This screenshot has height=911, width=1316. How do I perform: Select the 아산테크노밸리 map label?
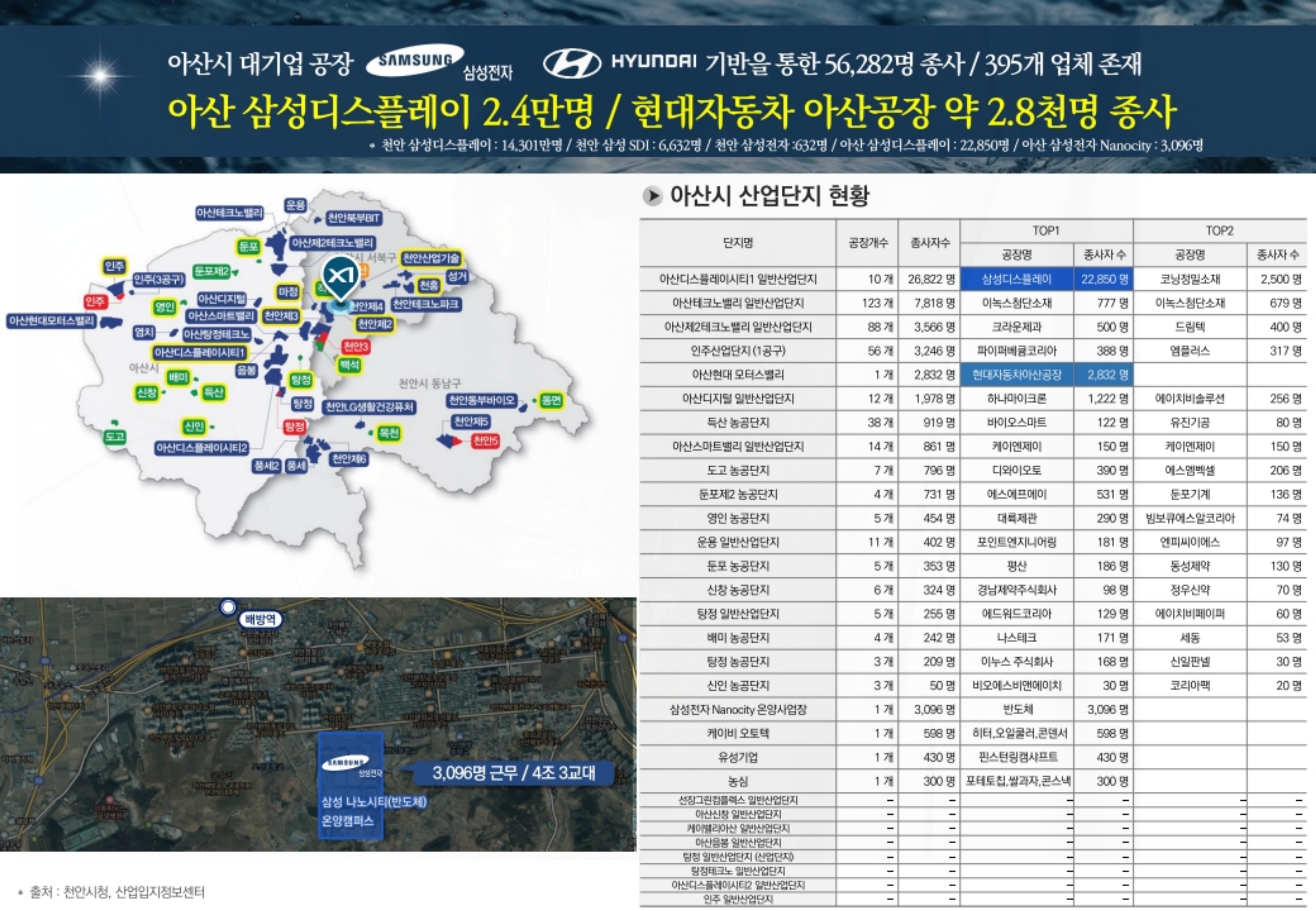229,213
